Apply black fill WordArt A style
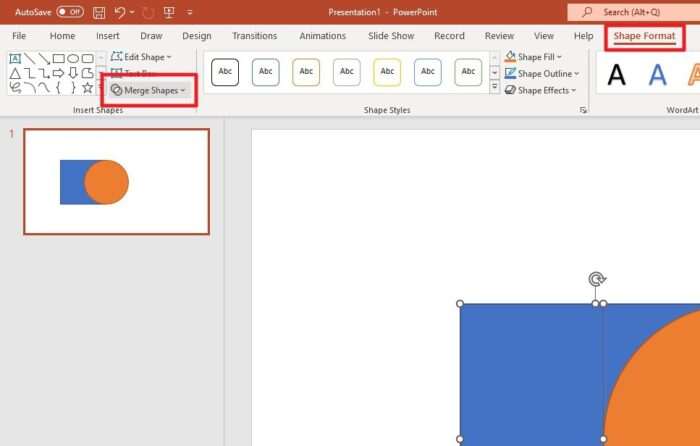Viewport: 700px width, 446px height. pyautogui.click(x=617, y=75)
